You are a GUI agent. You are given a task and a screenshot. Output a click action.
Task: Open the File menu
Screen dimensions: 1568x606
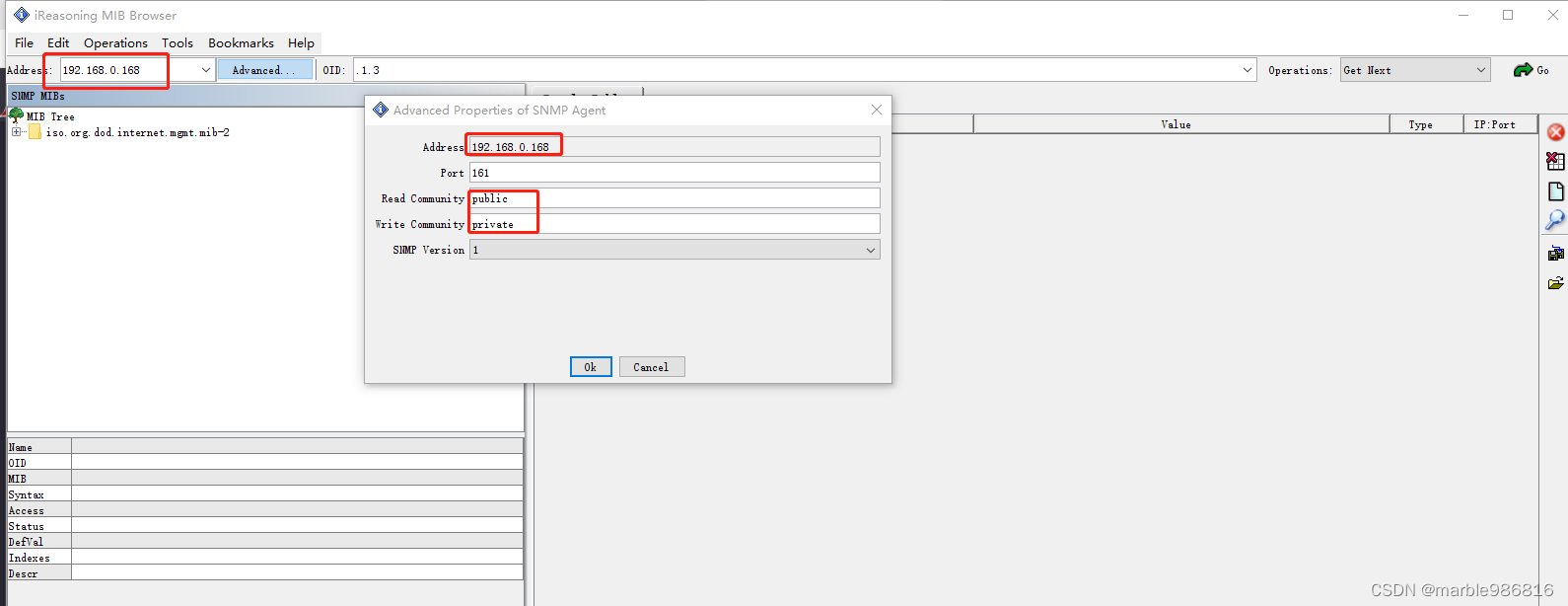point(25,42)
